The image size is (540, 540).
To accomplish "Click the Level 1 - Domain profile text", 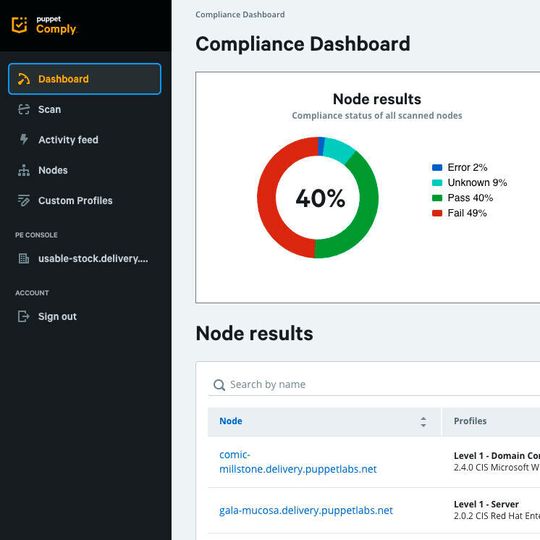I will (497, 456).
